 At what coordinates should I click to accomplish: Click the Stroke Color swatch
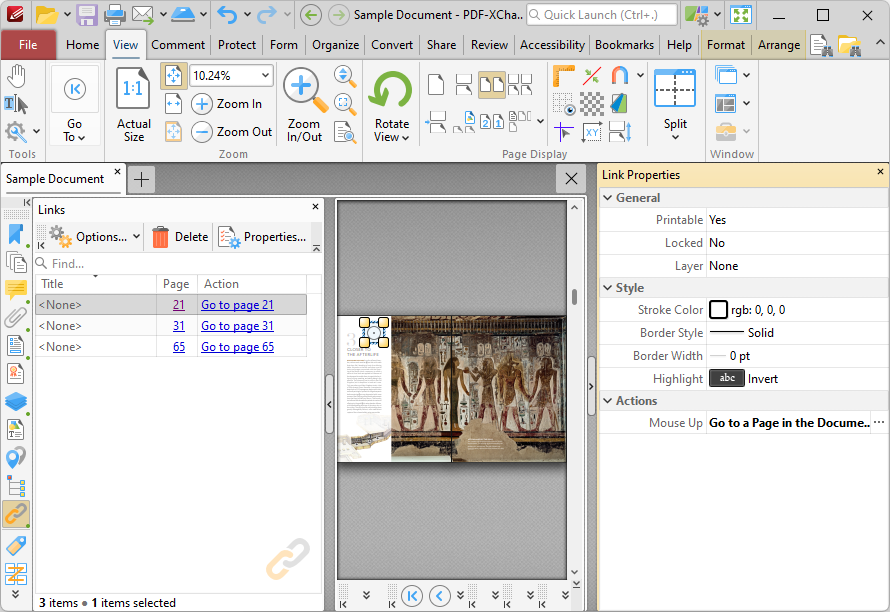click(x=718, y=309)
